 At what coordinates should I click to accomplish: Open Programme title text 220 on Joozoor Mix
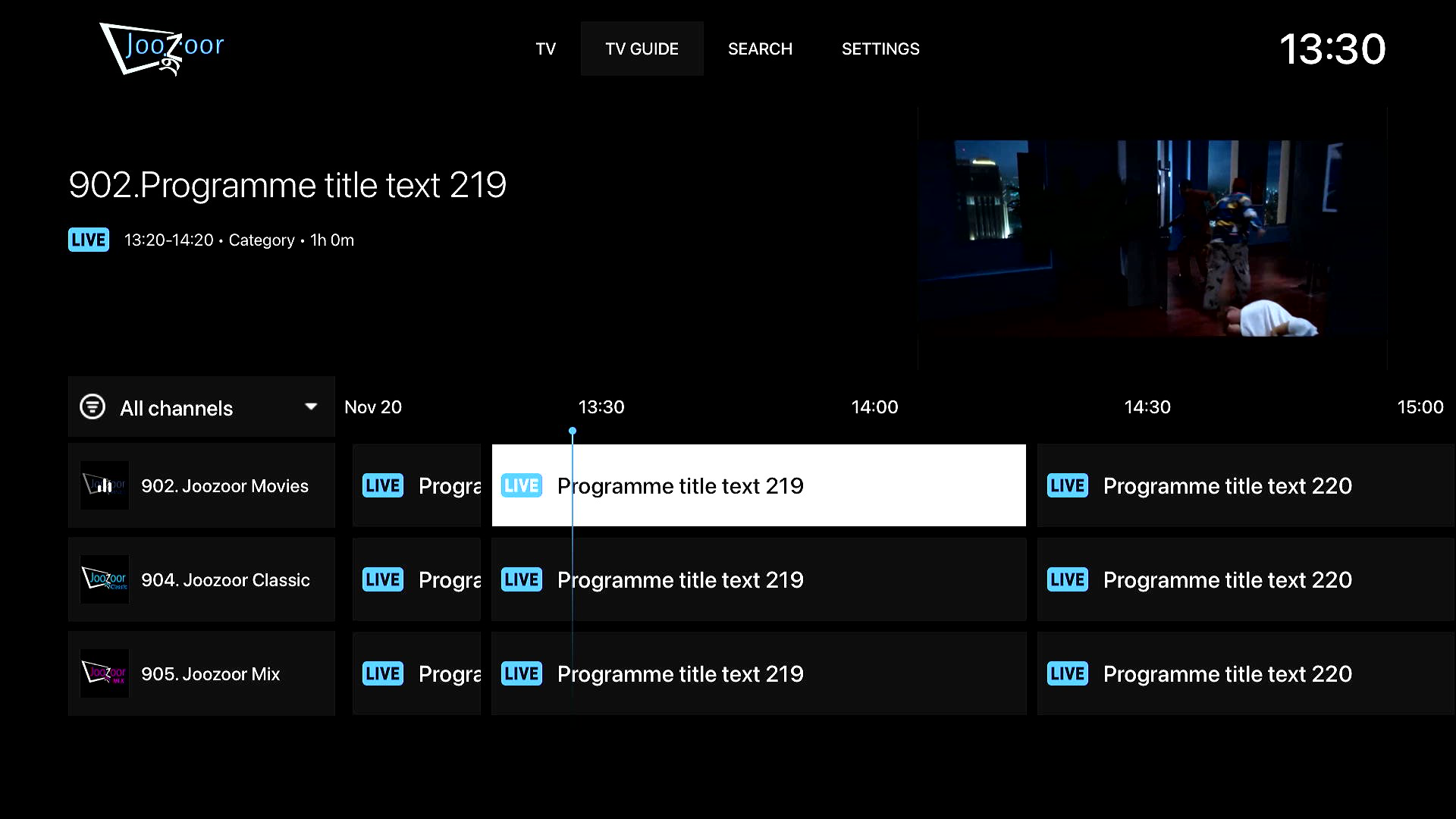point(1246,673)
